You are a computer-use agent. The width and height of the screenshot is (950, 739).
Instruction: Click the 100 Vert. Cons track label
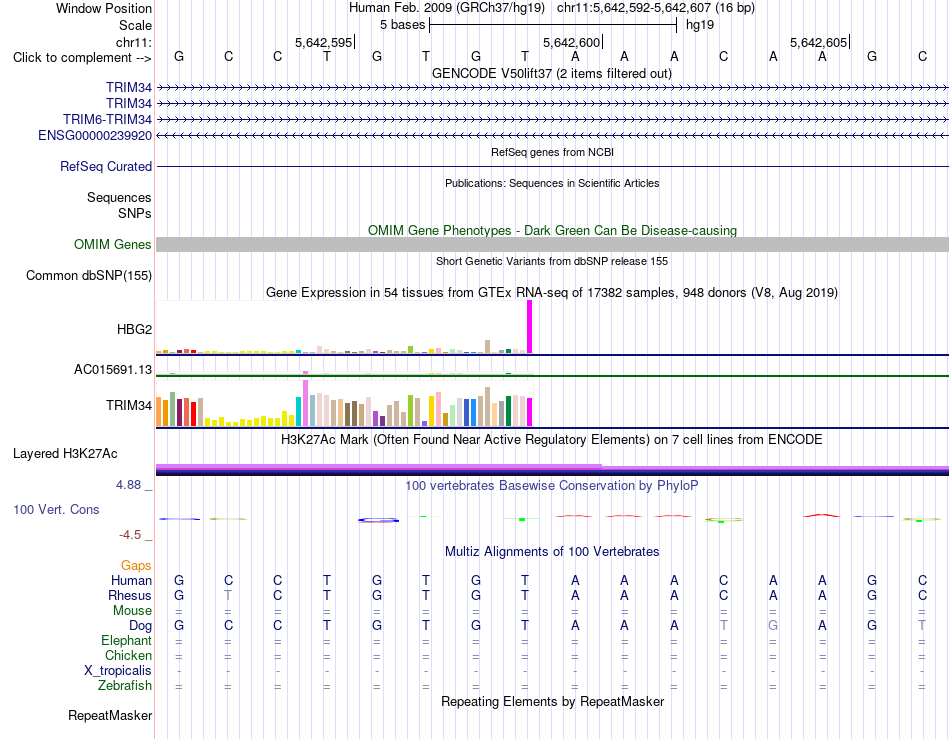pyautogui.click(x=56, y=509)
